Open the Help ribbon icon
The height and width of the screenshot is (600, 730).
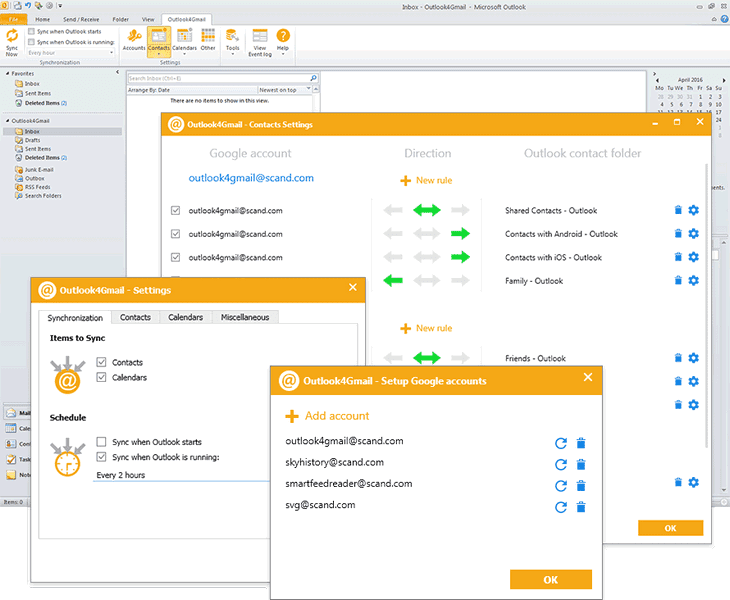point(283,41)
